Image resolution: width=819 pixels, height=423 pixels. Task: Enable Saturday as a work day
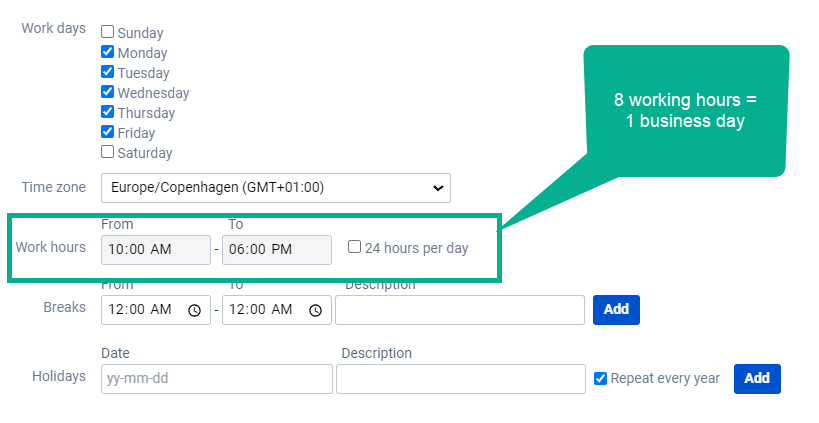pos(108,152)
